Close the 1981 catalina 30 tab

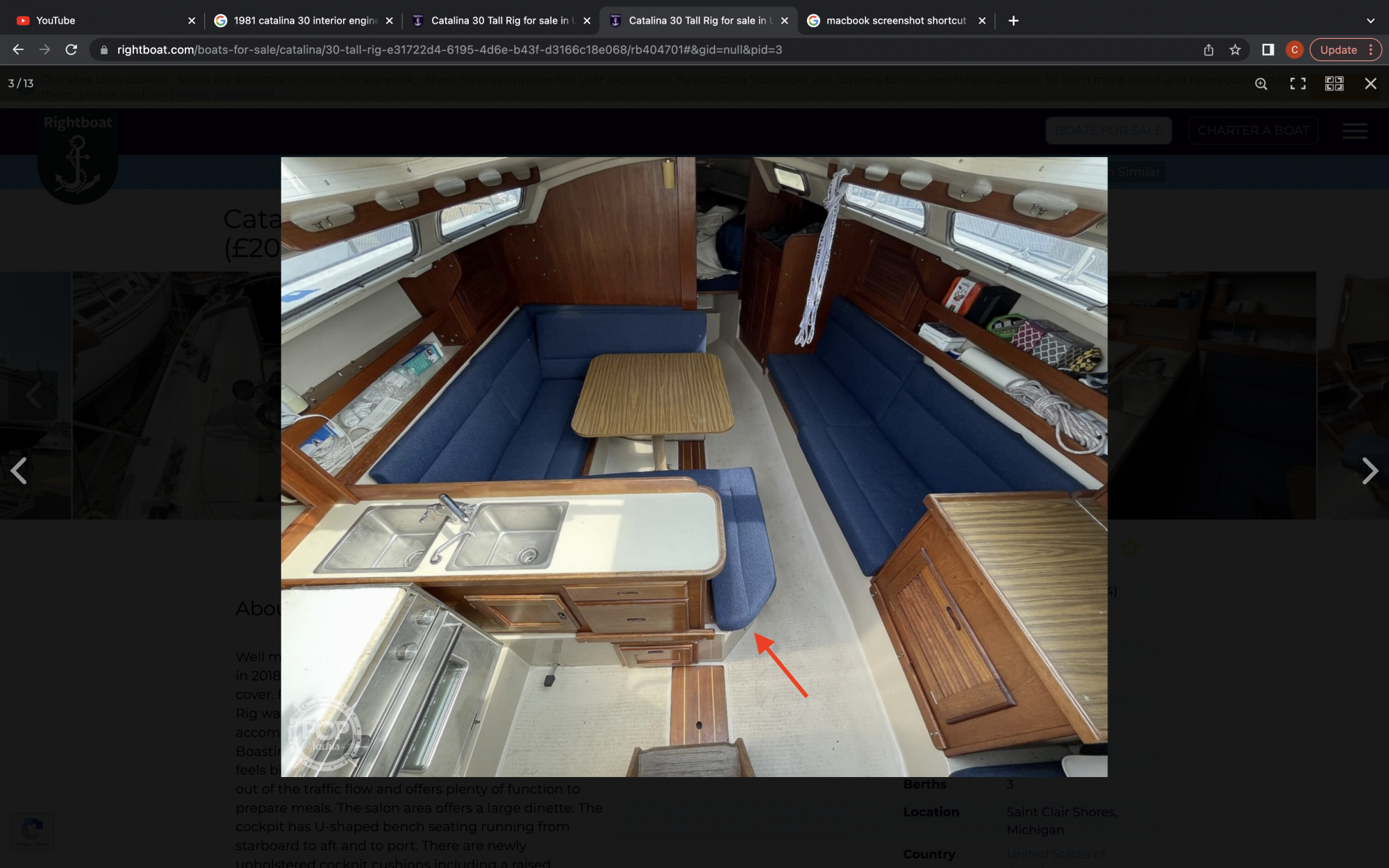[389, 21]
